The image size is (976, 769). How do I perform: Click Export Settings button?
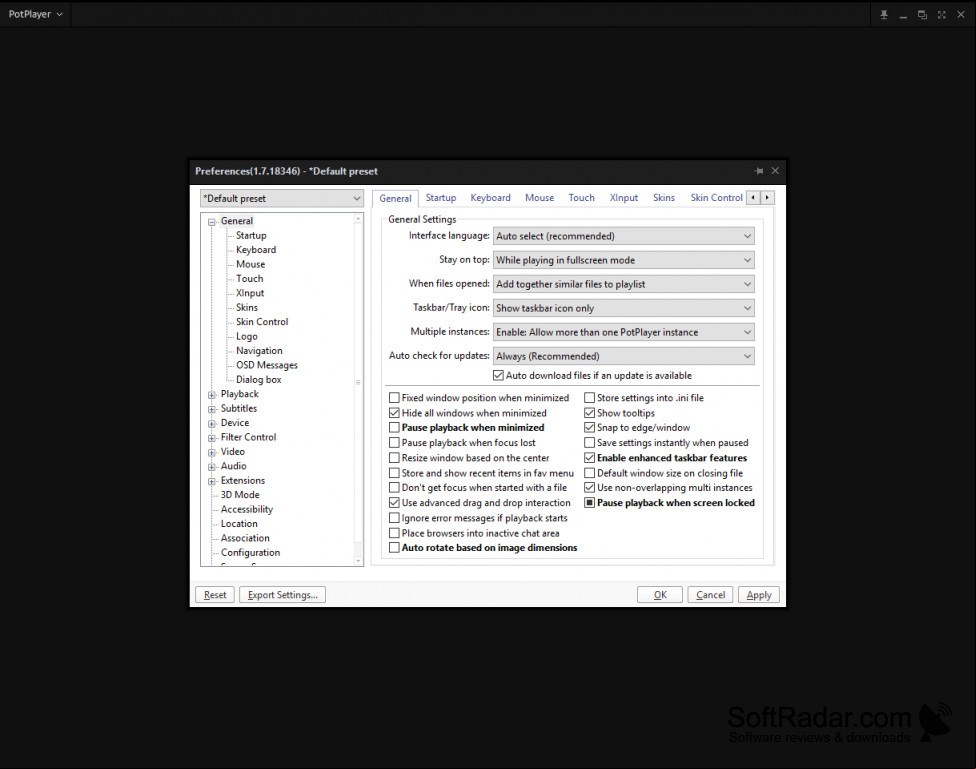click(x=283, y=595)
